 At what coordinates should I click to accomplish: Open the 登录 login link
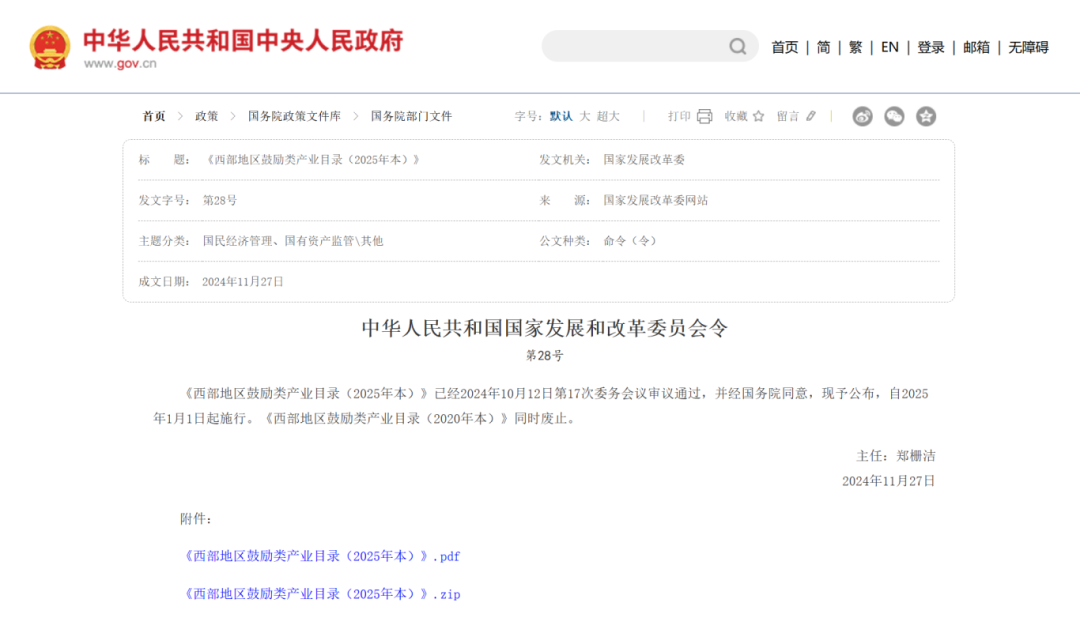coord(931,47)
